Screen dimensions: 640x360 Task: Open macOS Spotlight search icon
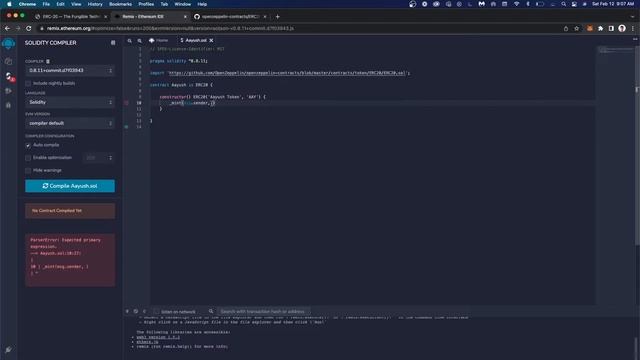tap(563, 4)
